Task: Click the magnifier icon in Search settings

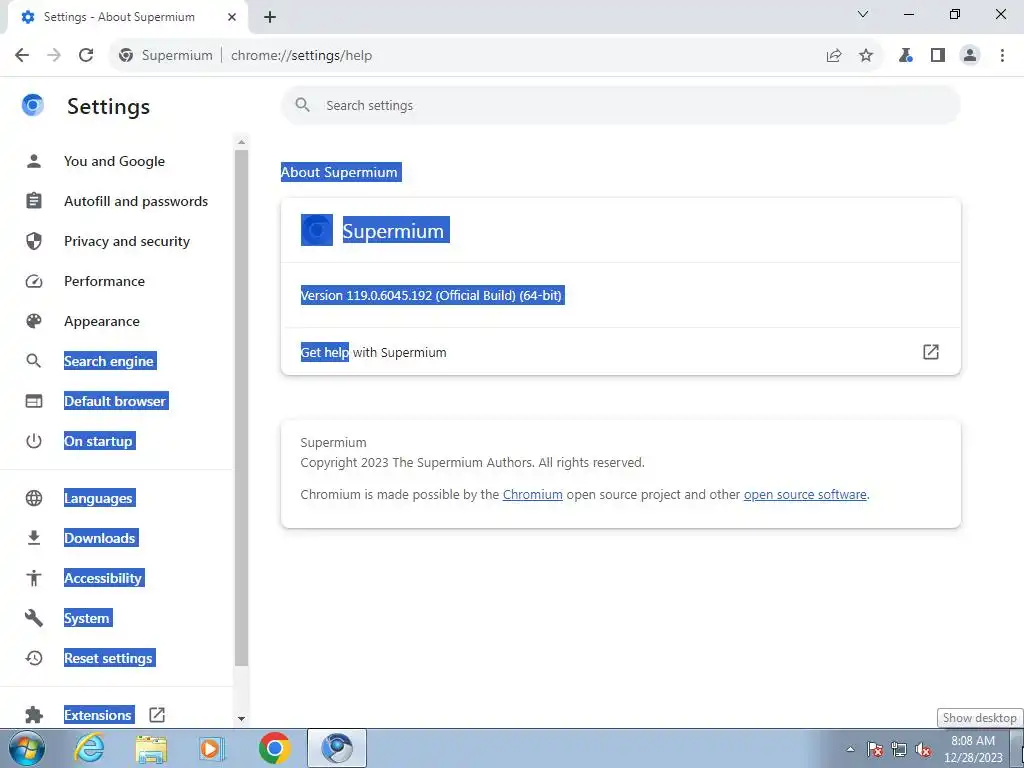Action: pyautogui.click(x=302, y=105)
